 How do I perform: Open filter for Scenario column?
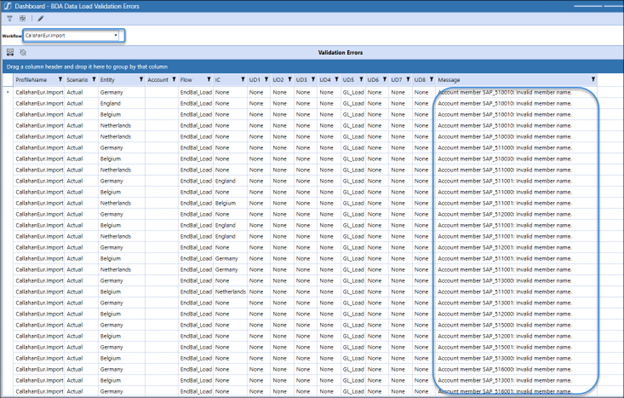click(x=94, y=80)
